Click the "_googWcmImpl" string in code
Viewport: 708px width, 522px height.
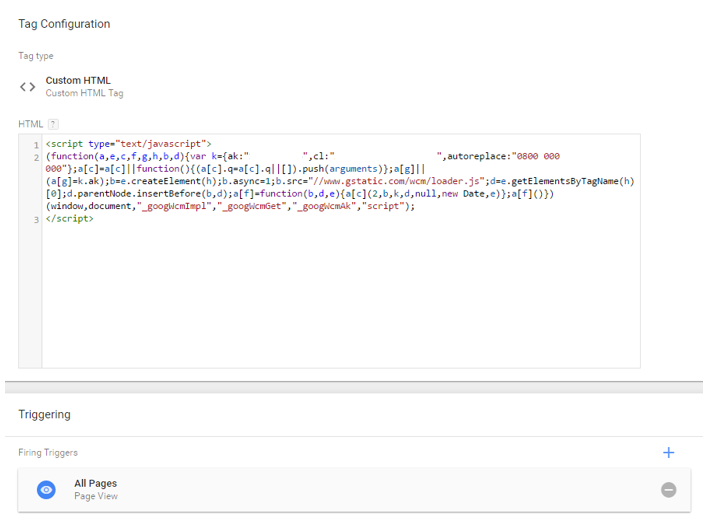pos(174,206)
